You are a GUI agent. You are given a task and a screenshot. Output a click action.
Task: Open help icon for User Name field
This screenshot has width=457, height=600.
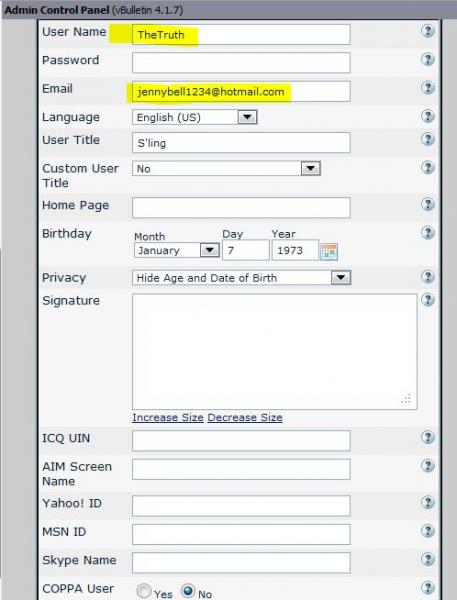(428, 31)
